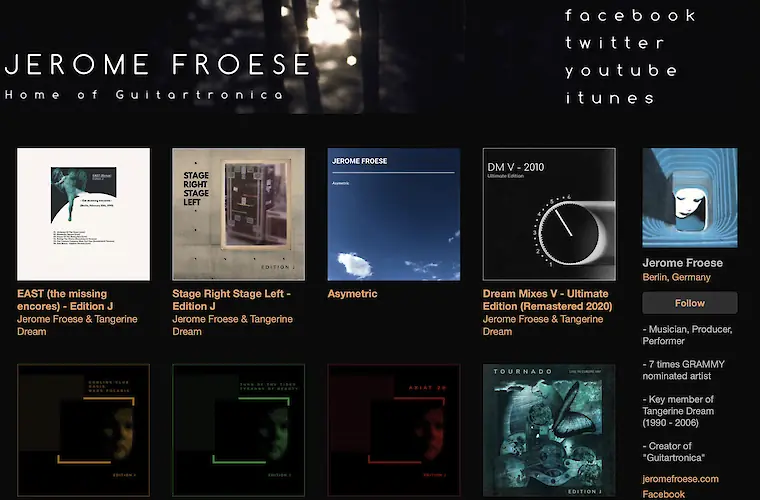The image size is (760, 500).
Task: Open the Stage Right Stage Left cover art
Action: point(238,214)
